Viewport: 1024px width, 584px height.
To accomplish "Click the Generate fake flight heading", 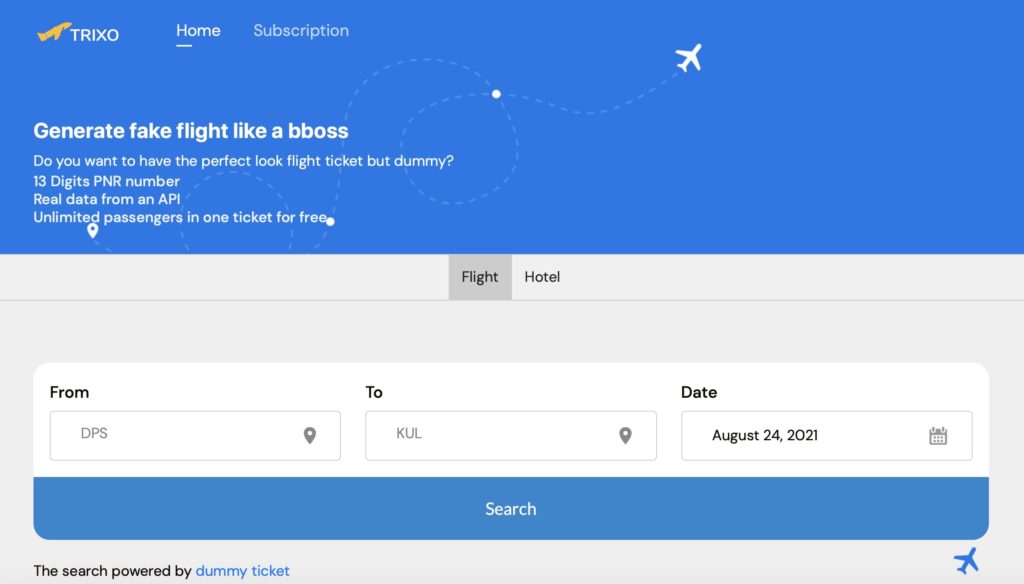I will (191, 131).
